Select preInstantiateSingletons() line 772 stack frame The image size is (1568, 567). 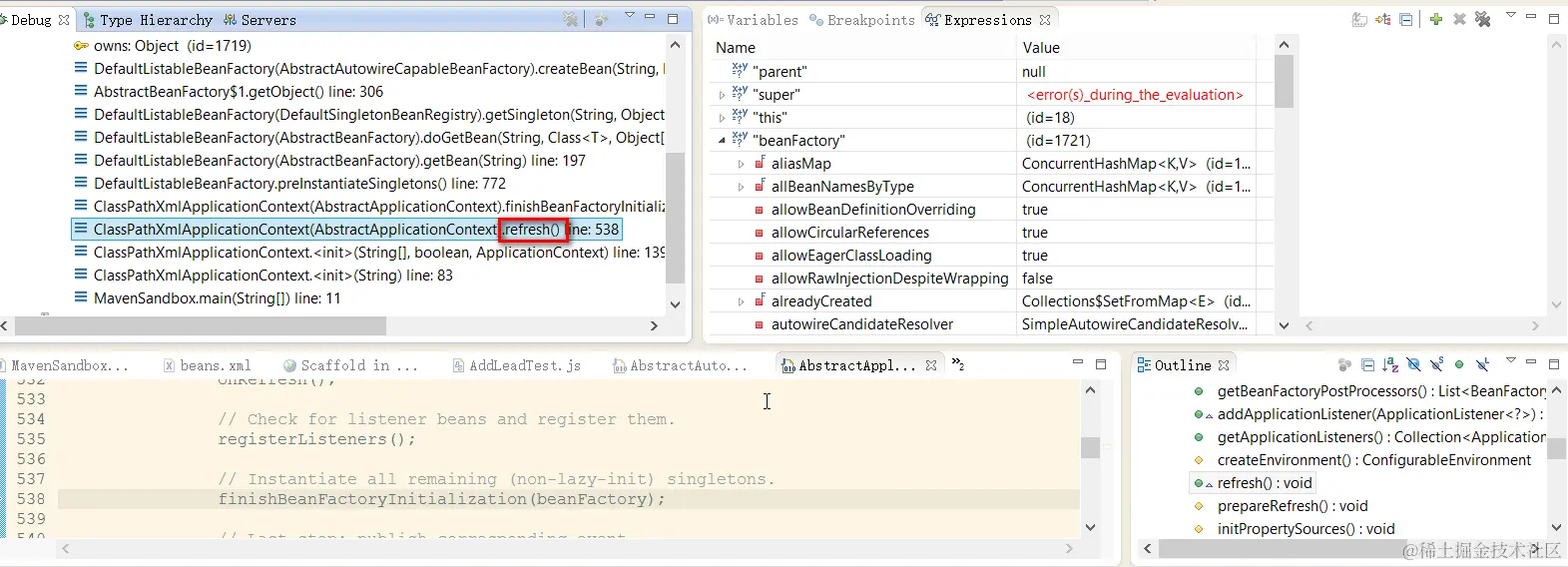click(x=289, y=184)
